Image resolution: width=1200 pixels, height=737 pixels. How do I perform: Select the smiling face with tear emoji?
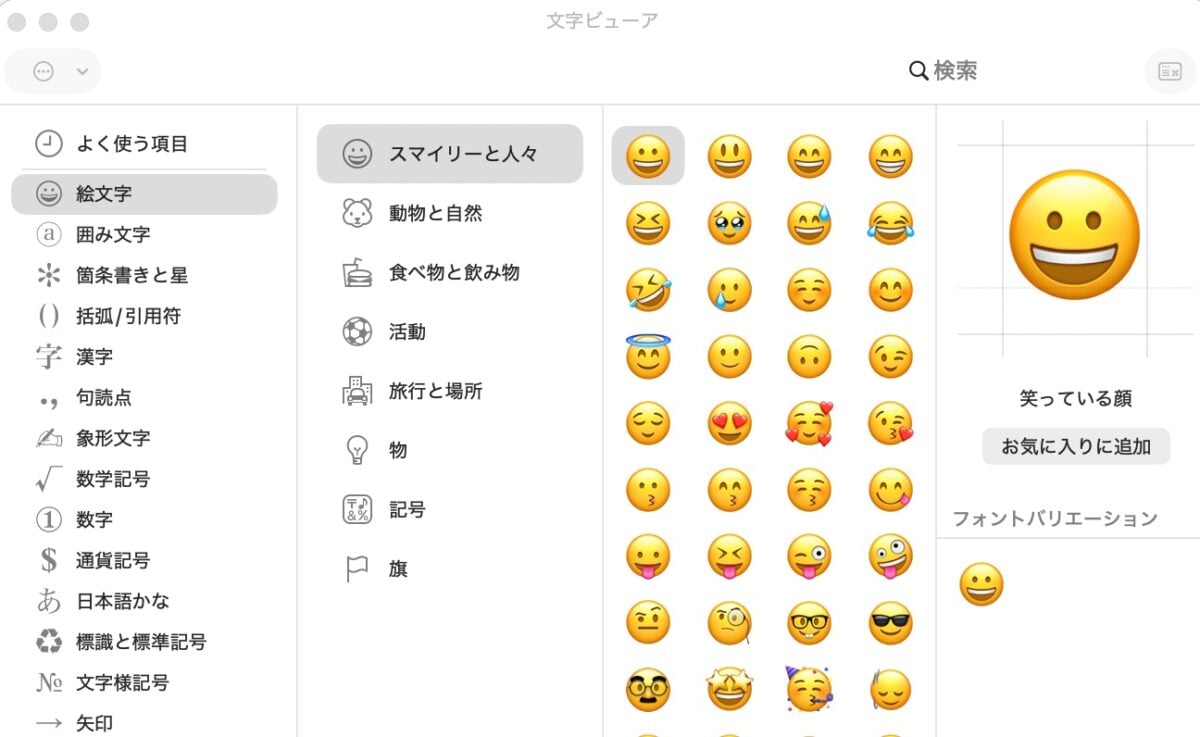[728, 290]
